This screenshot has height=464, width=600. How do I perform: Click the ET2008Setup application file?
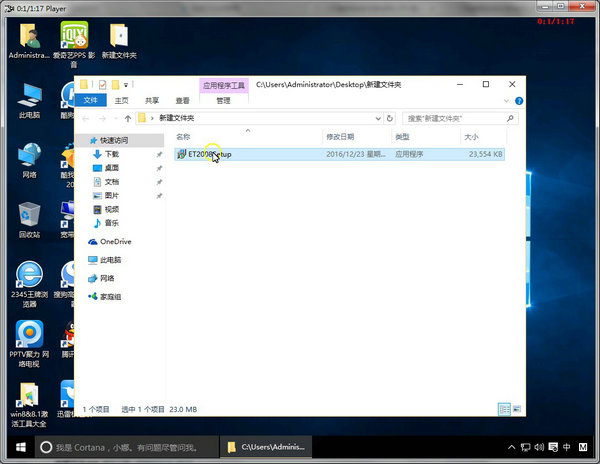coord(208,154)
